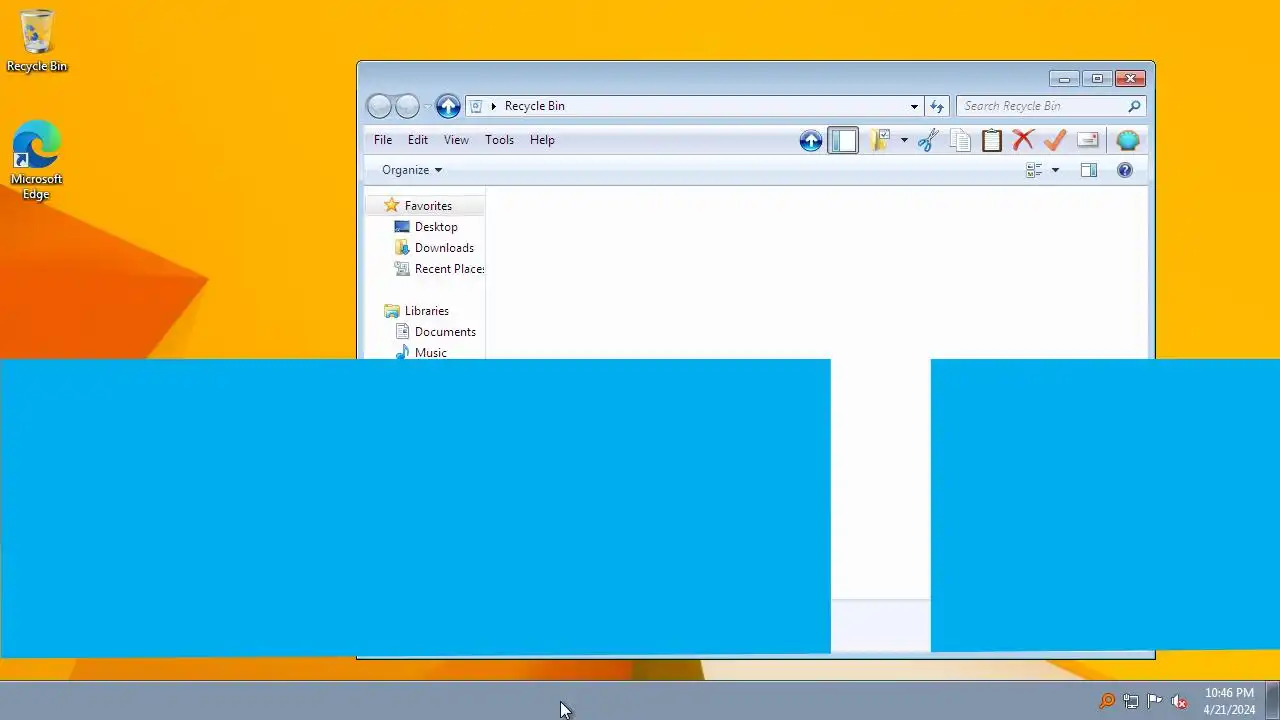Viewport: 1280px width, 720px height.
Task: Click the blue Up arrow in the address bar
Action: click(448, 106)
